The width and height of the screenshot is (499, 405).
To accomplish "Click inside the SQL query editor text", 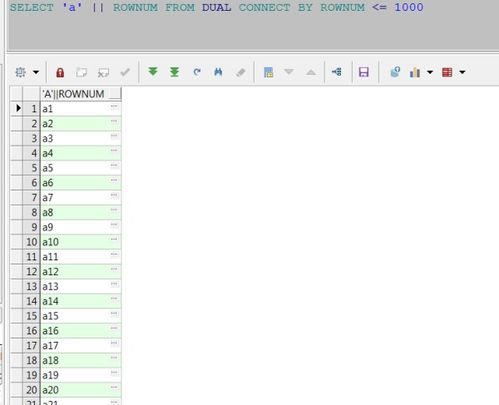I will [x=217, y=7].
